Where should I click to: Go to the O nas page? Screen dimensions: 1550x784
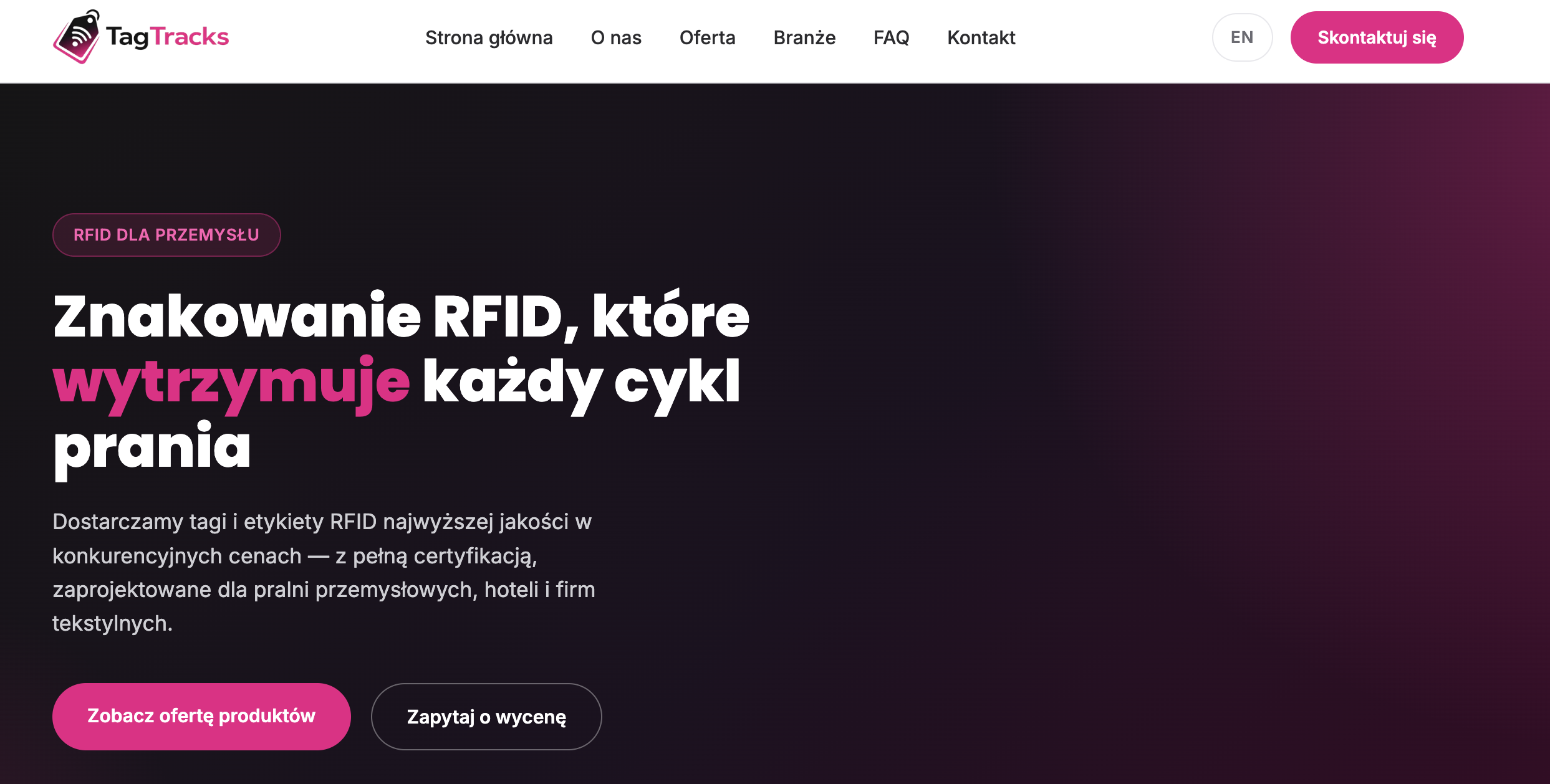[616, 37]
